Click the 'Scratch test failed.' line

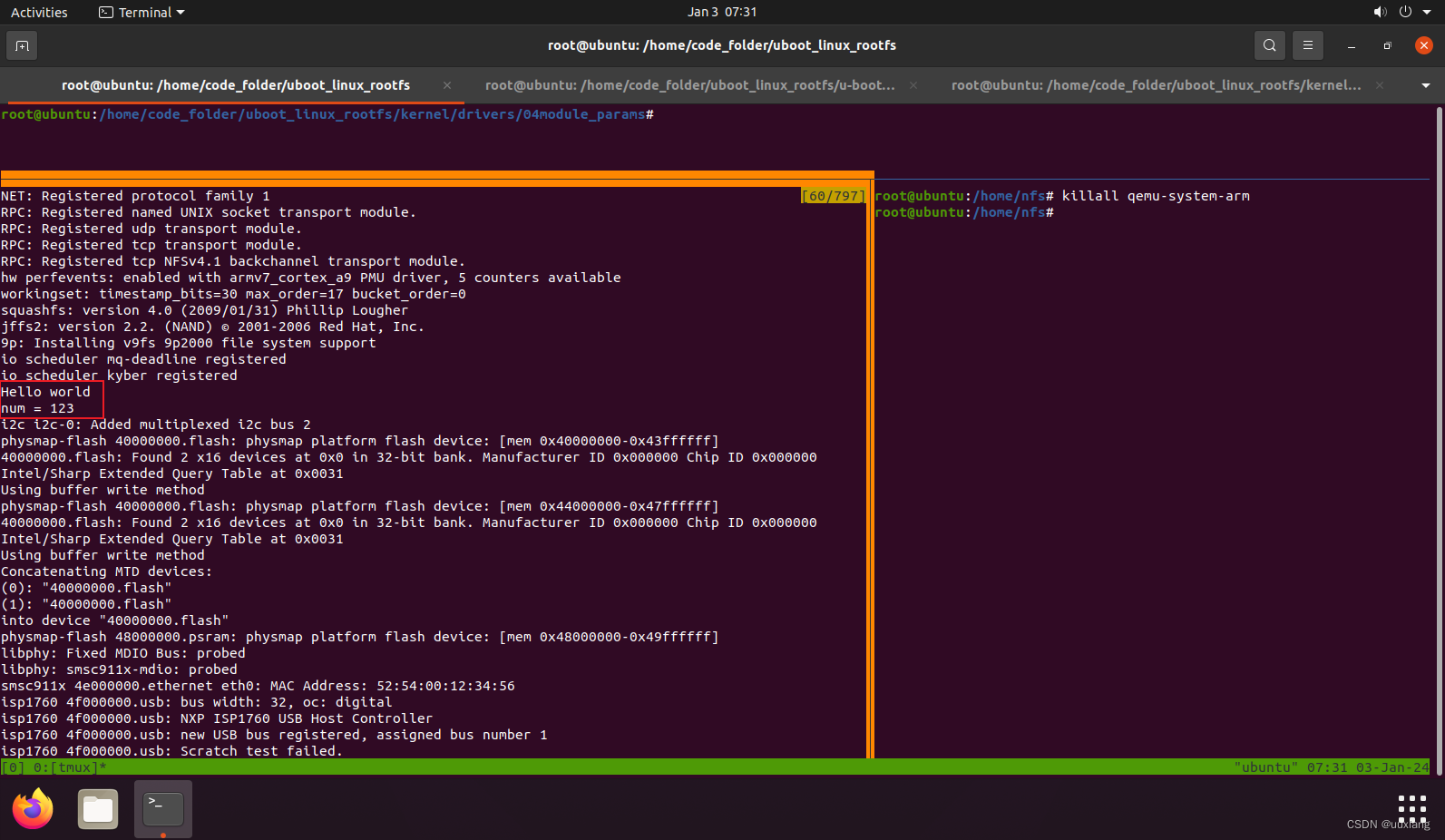click(x=172, y=751)
